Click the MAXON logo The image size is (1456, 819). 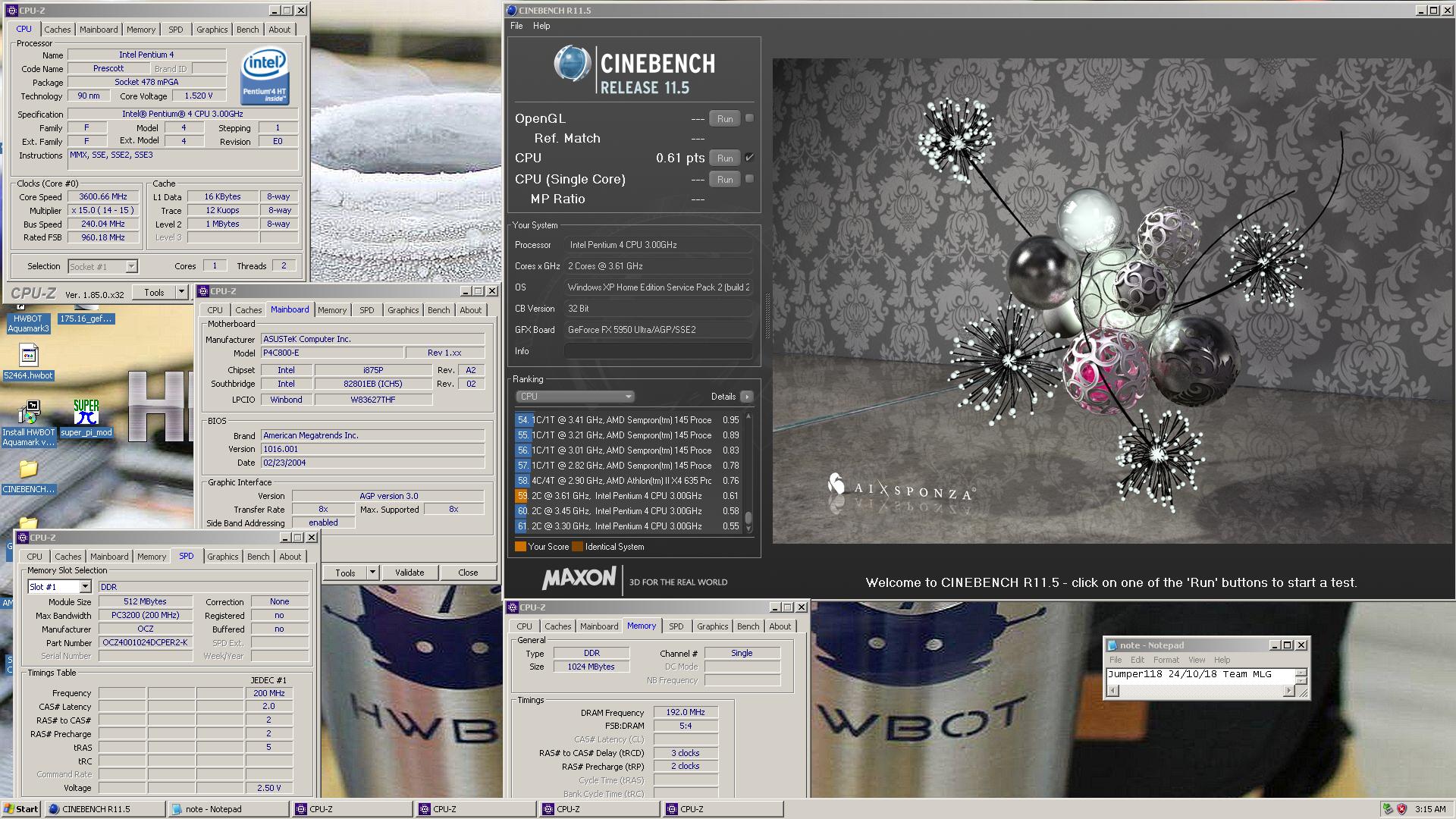click(579, 579)
